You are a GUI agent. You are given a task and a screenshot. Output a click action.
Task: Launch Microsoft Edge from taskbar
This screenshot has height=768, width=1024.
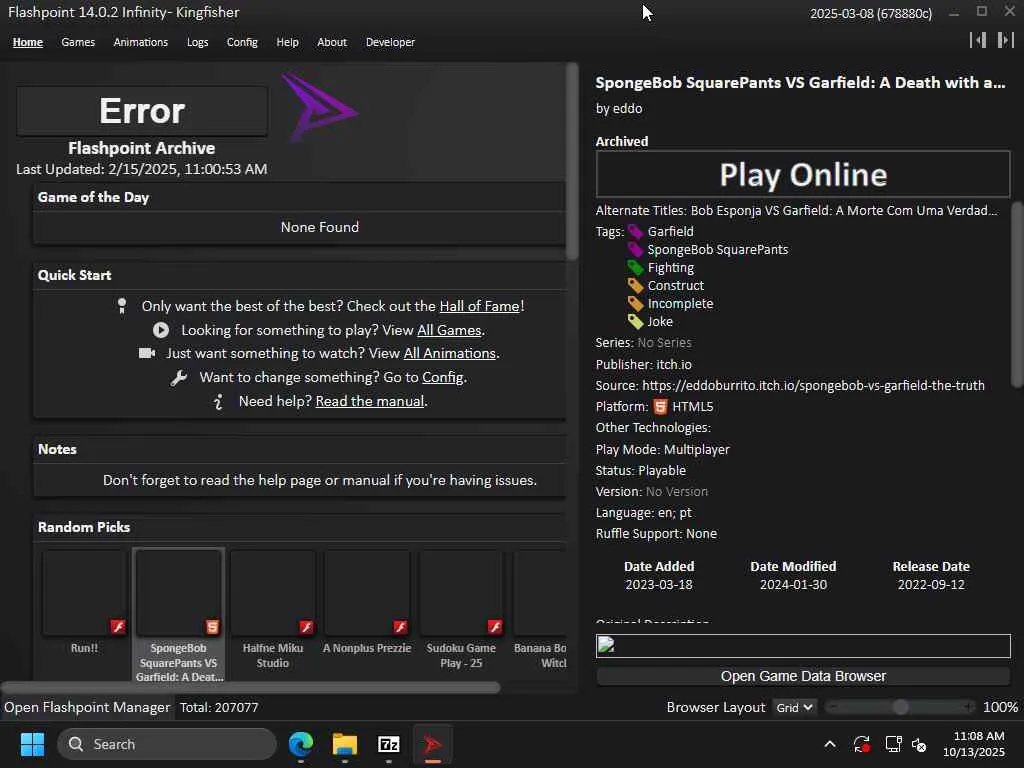point(301,744)
